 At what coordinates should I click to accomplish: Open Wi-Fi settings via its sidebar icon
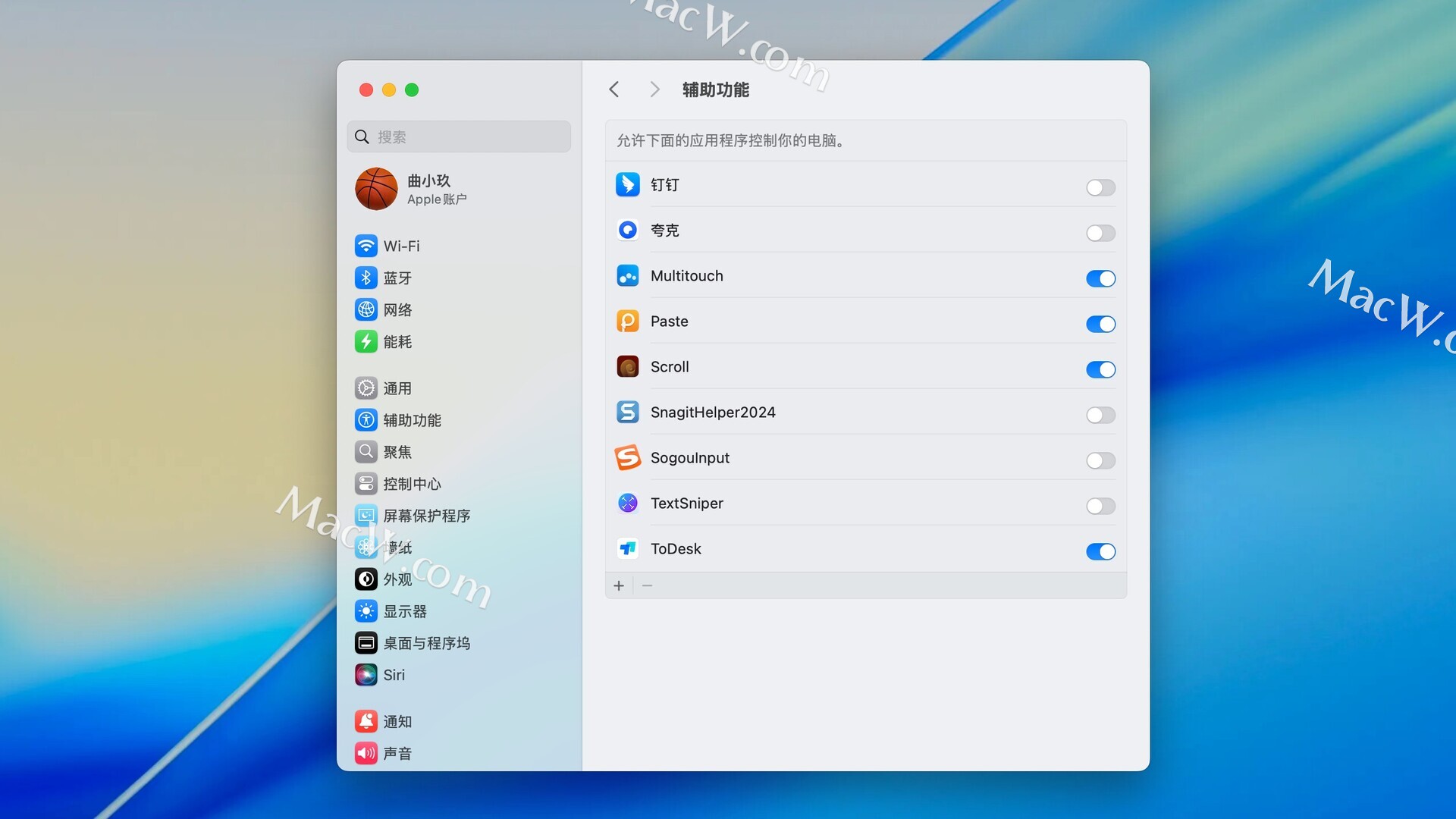click(366, 246)
